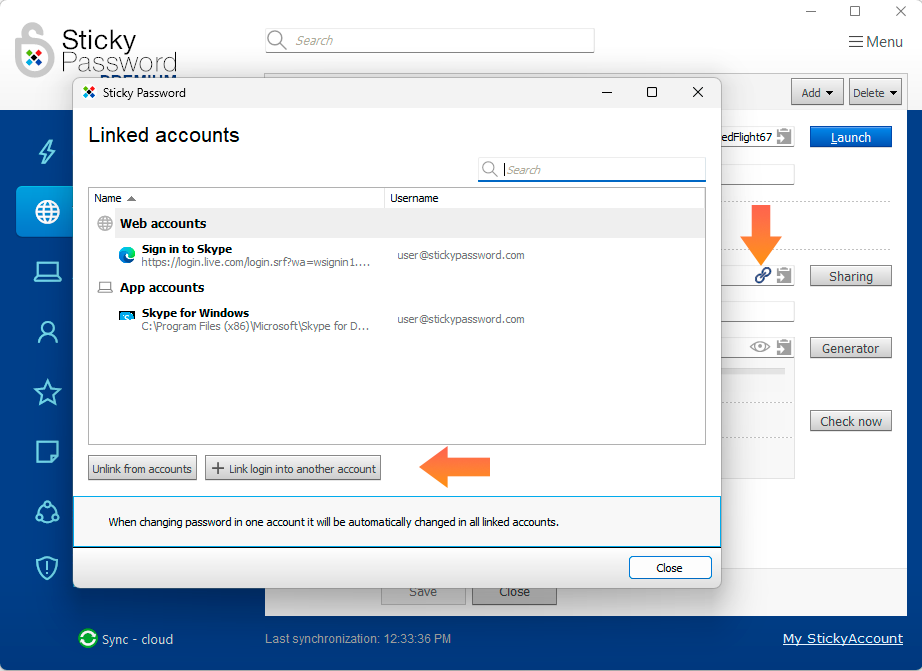Close the Linked accounts dialog via Close button
Viewport: 922px width, 671px height.
click(x=670, y=567)
